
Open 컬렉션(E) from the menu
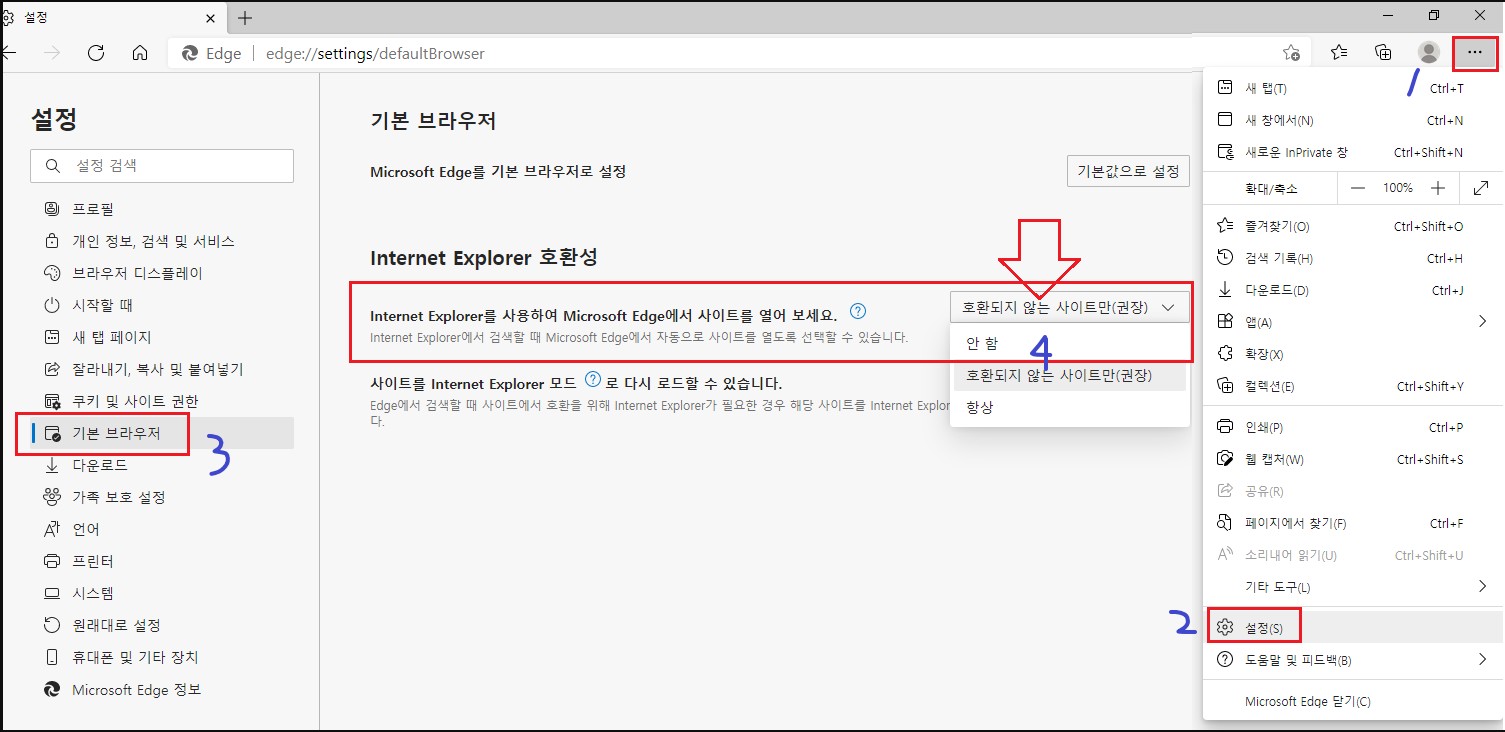coord(1353,386)
